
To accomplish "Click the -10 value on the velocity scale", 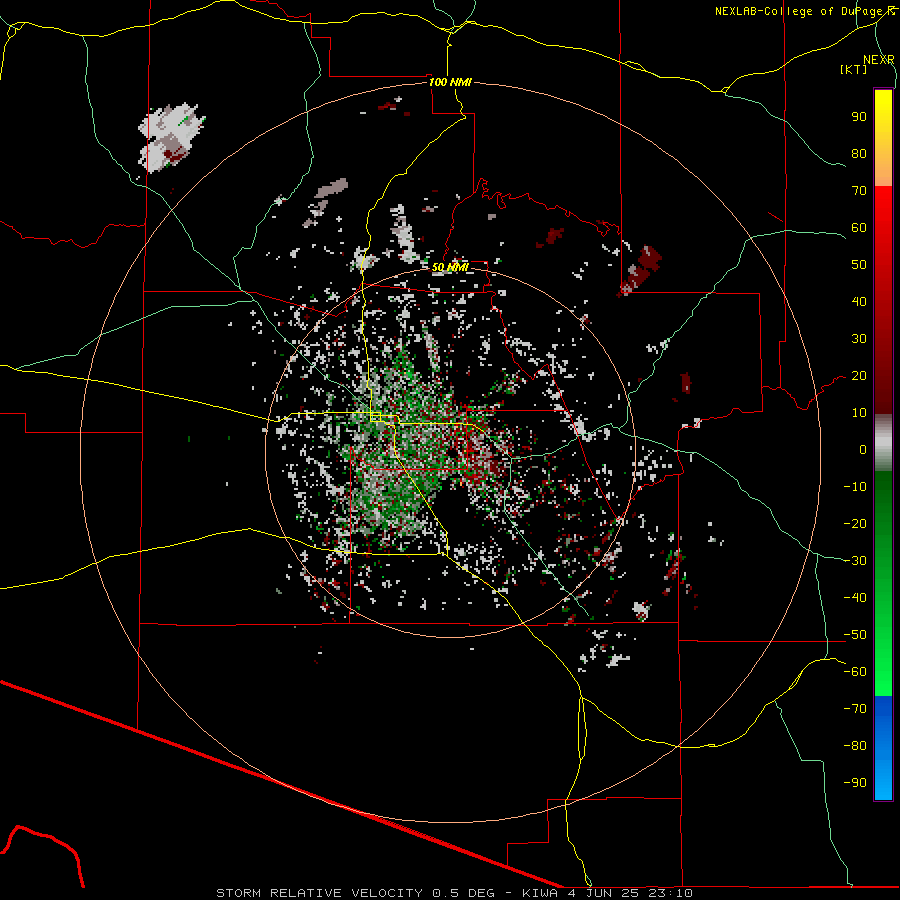I will pyautogui.click(x=855, y=487).
